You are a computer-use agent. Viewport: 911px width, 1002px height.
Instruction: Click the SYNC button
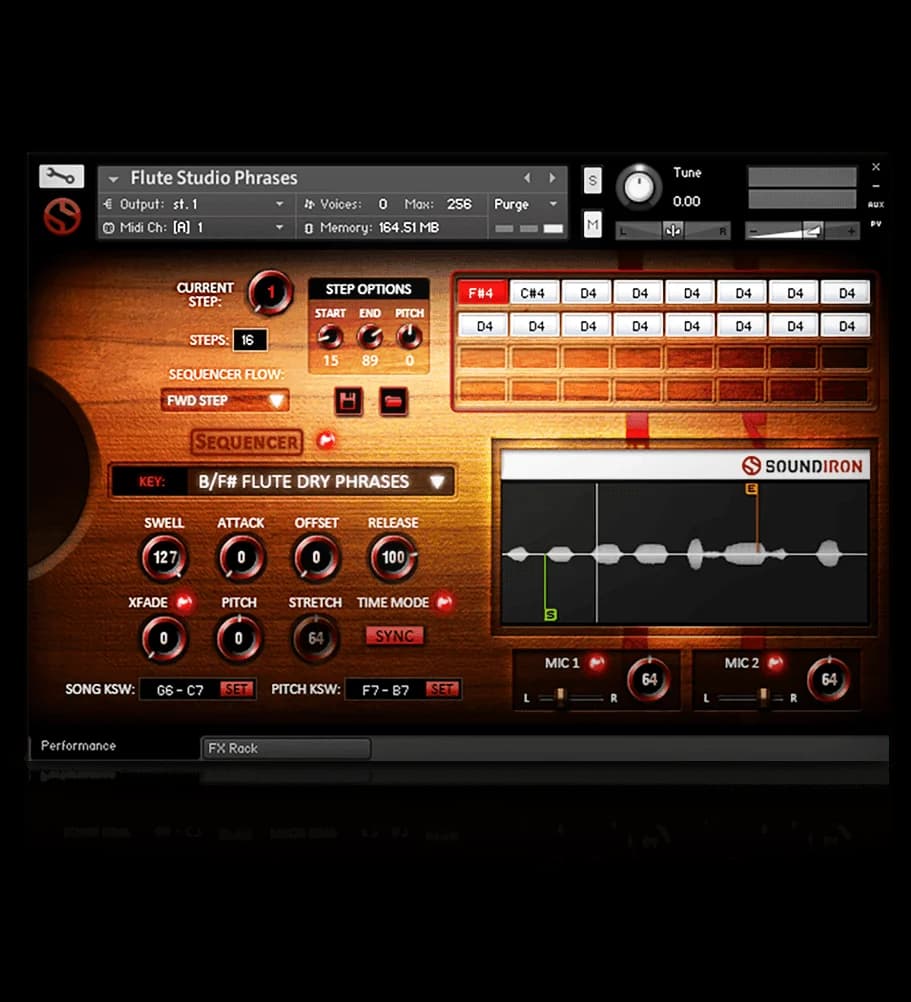pos(394,636)
